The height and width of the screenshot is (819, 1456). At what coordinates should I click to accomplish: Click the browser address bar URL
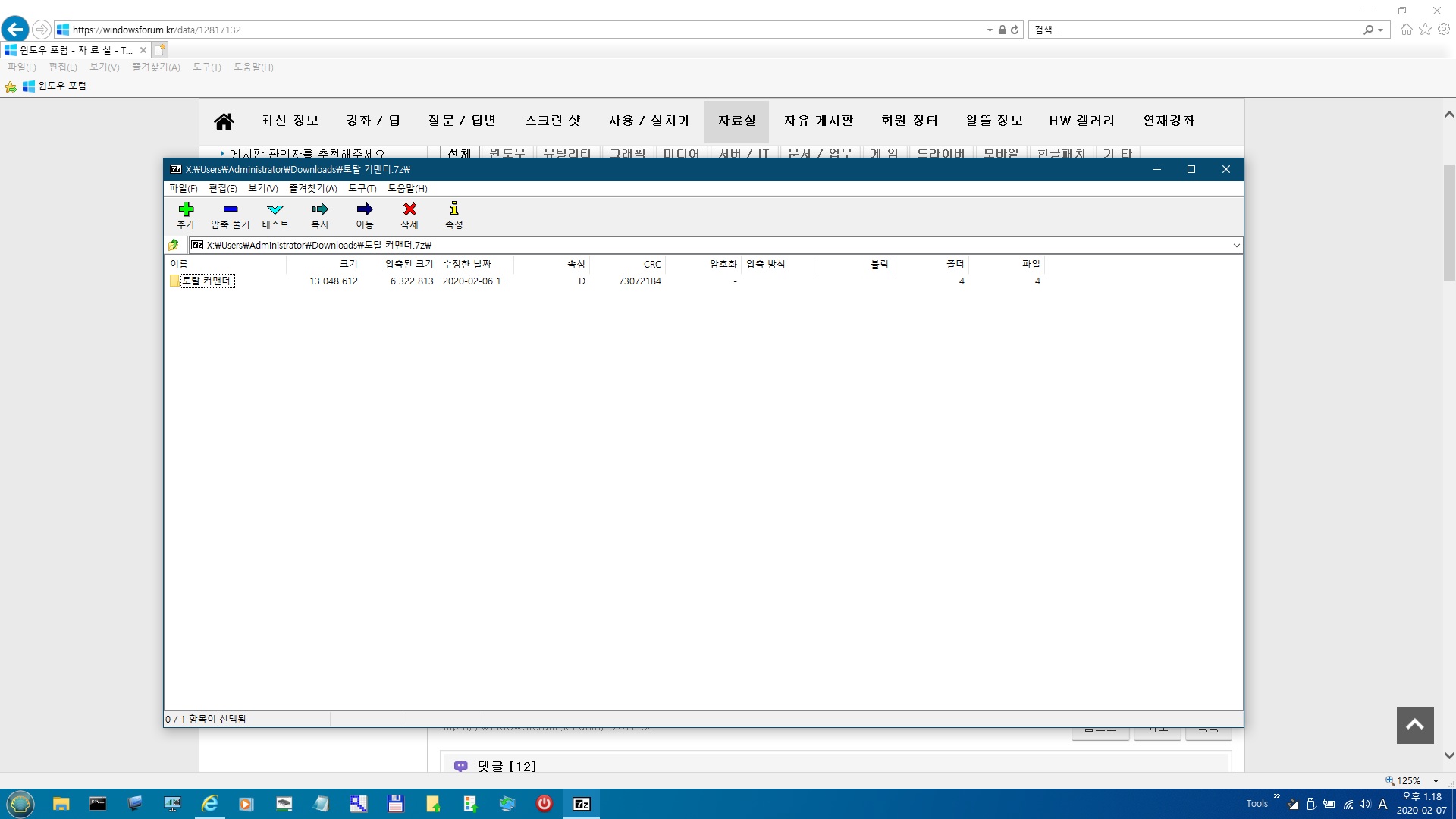click(x=157, y=30)
